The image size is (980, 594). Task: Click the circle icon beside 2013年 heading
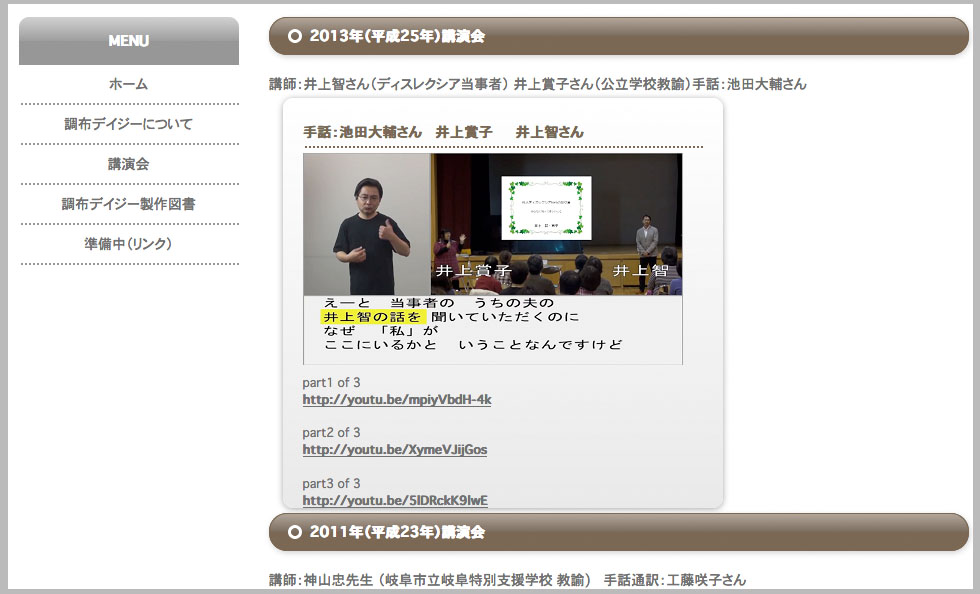click(295, 36)
